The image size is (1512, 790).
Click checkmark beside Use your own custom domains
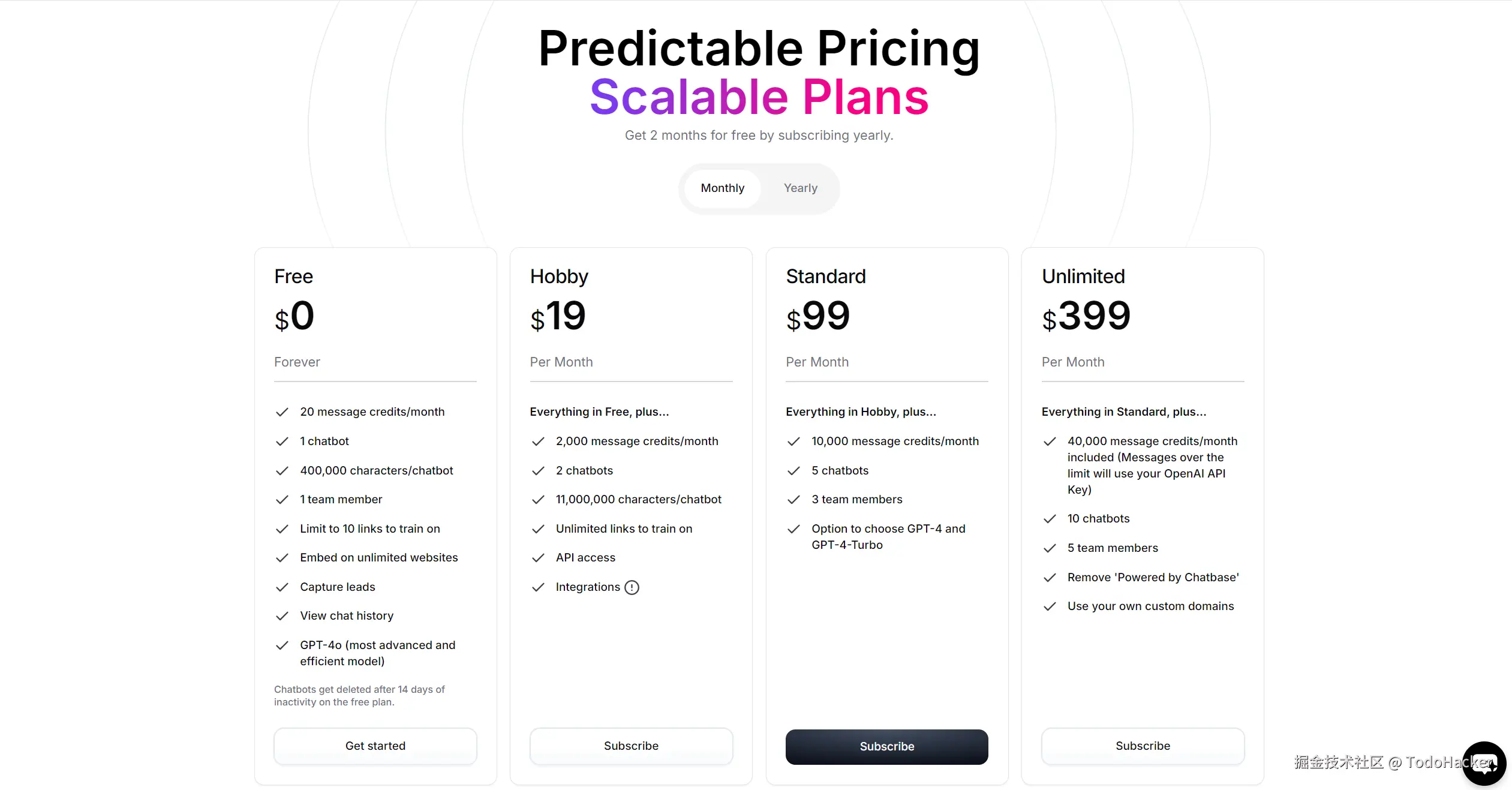tap(1050, 606)
